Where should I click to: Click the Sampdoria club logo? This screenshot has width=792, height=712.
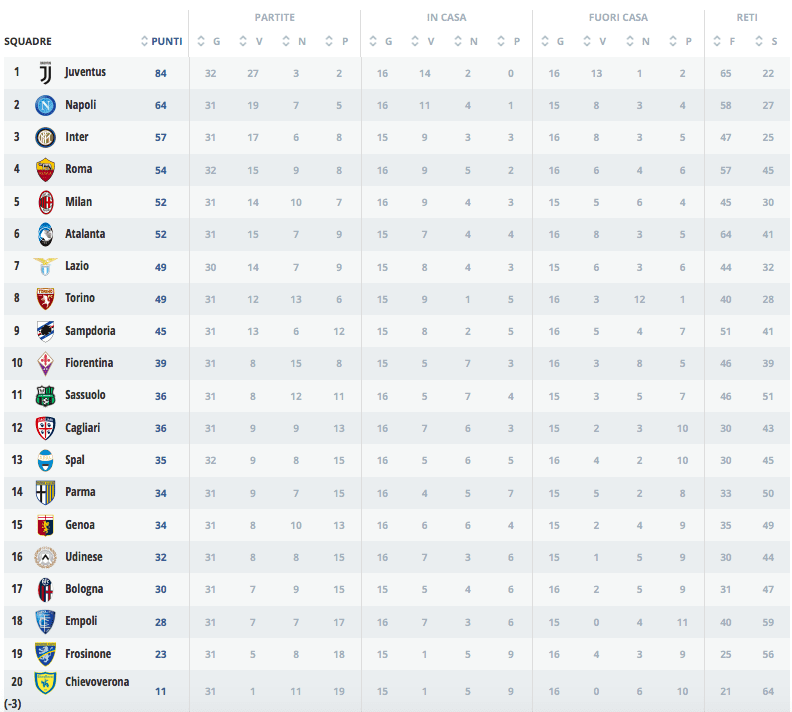45,331
